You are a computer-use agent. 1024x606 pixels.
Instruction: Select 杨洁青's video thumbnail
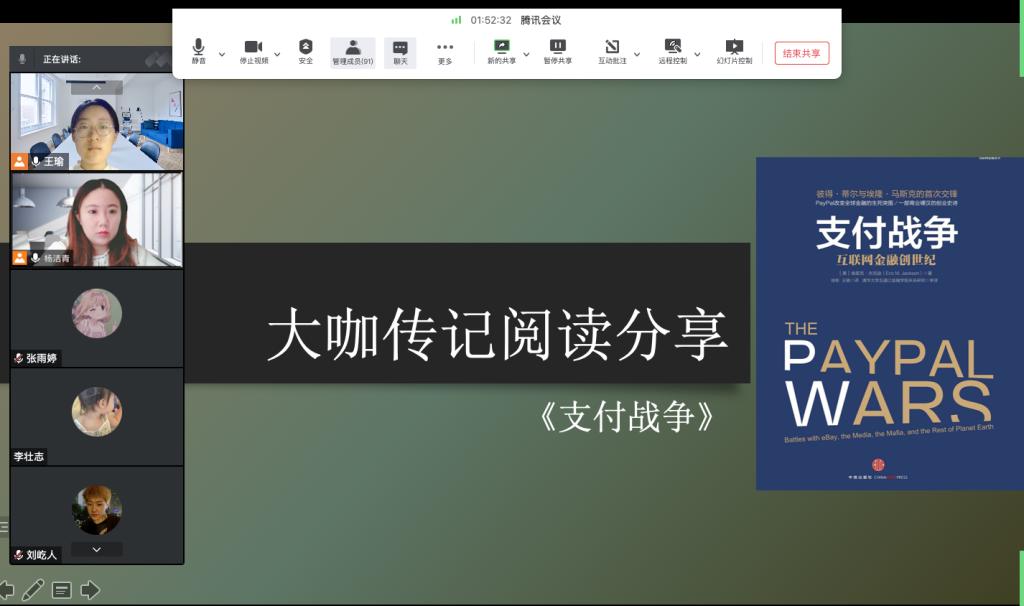click(x=97, y=219)
